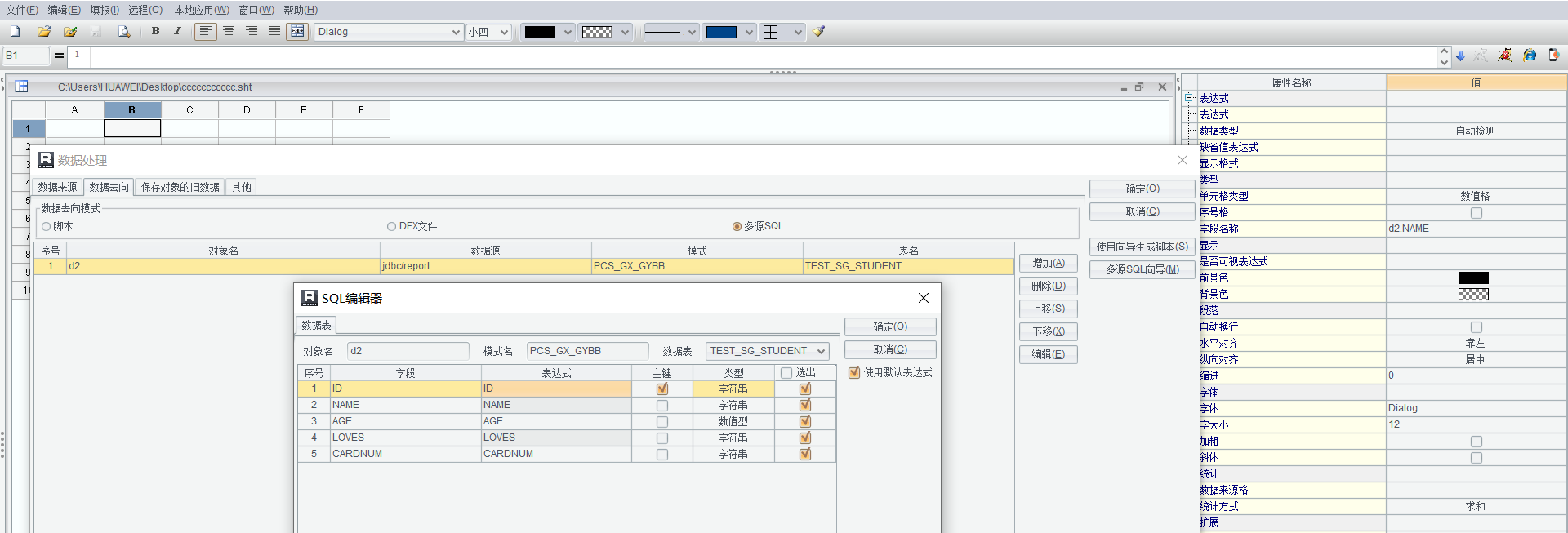Click the print preview magnifier icon
Image resolution: width=1568 pixels, height=533 pixels.
[x=124, y=32]
